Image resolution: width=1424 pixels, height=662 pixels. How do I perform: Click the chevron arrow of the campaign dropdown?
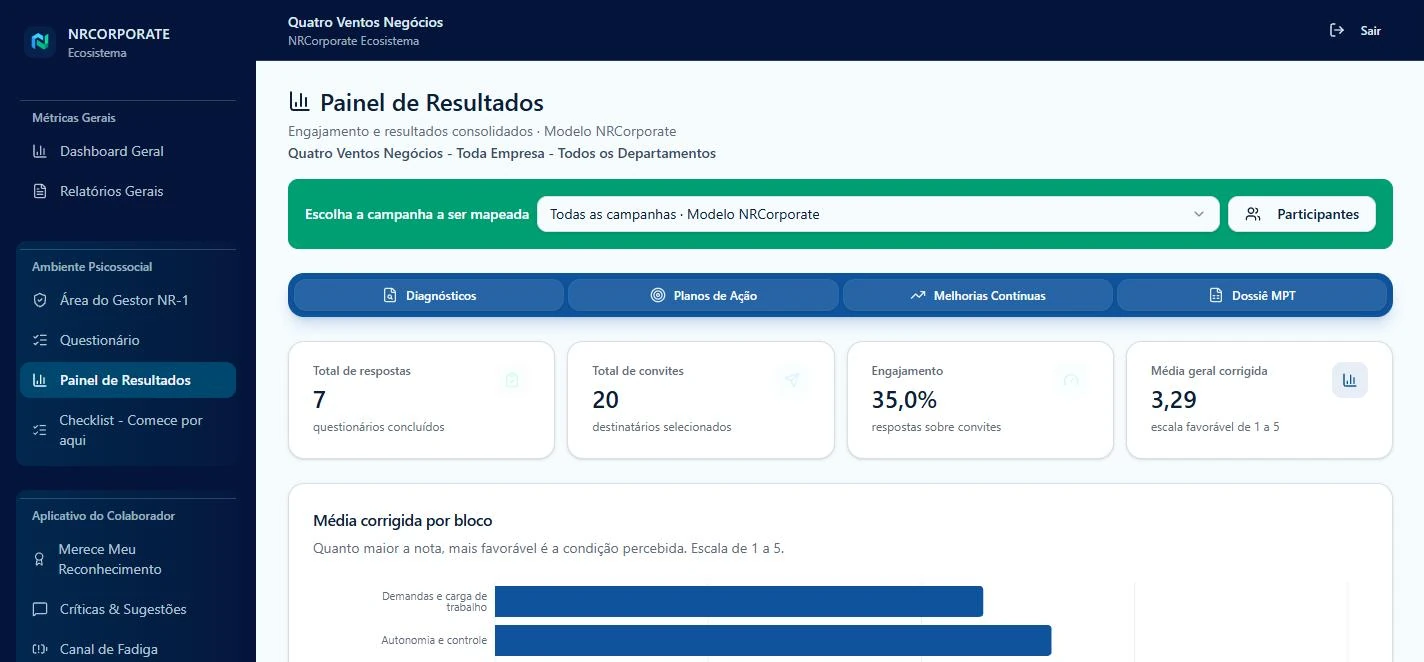(1199, 214)
